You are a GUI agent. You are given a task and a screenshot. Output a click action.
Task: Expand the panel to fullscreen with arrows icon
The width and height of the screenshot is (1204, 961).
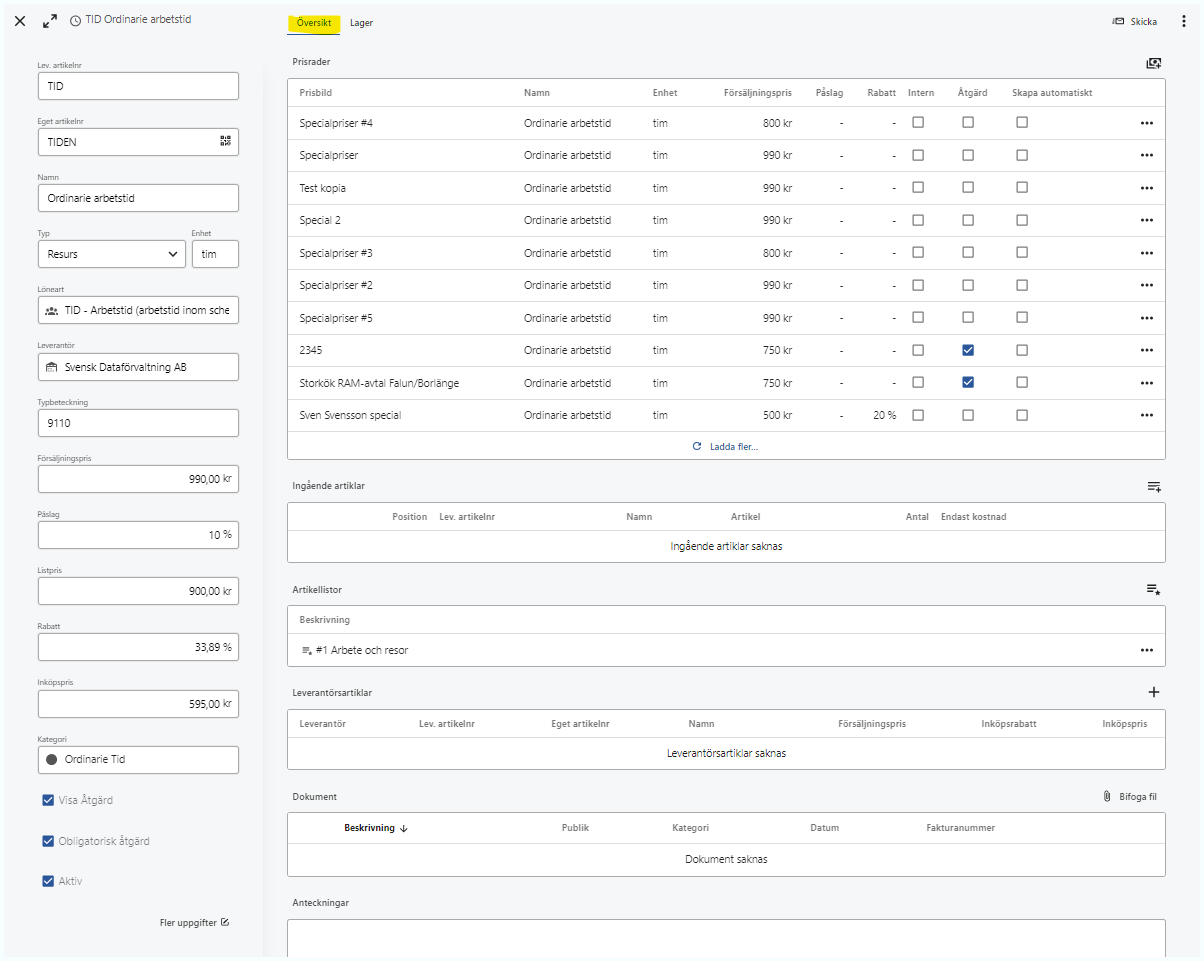(50, 21)
